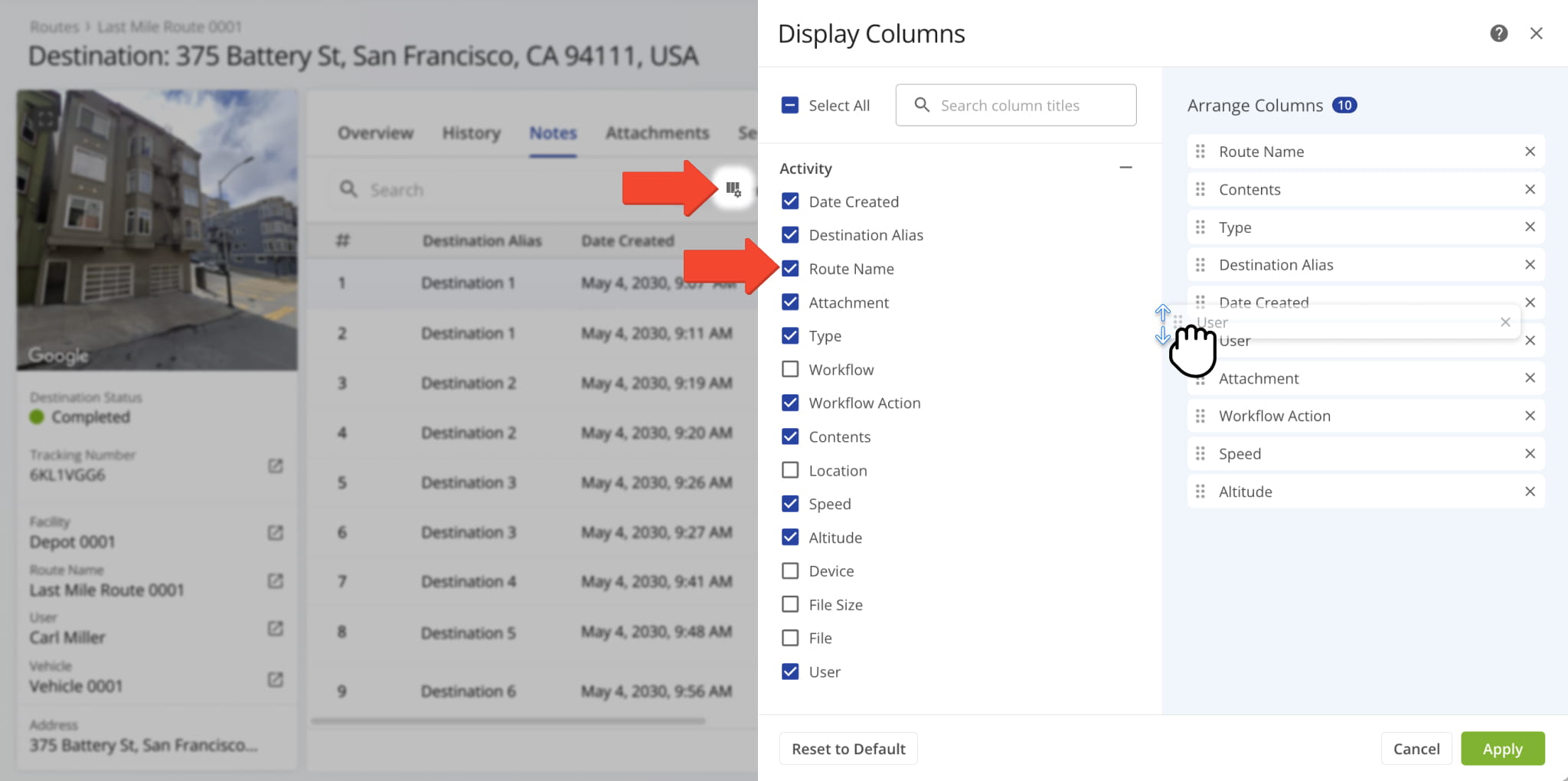The height and width of the screenshot is (781, 1568).
Task: Click Reset to Default button
Action: point(848,749)
